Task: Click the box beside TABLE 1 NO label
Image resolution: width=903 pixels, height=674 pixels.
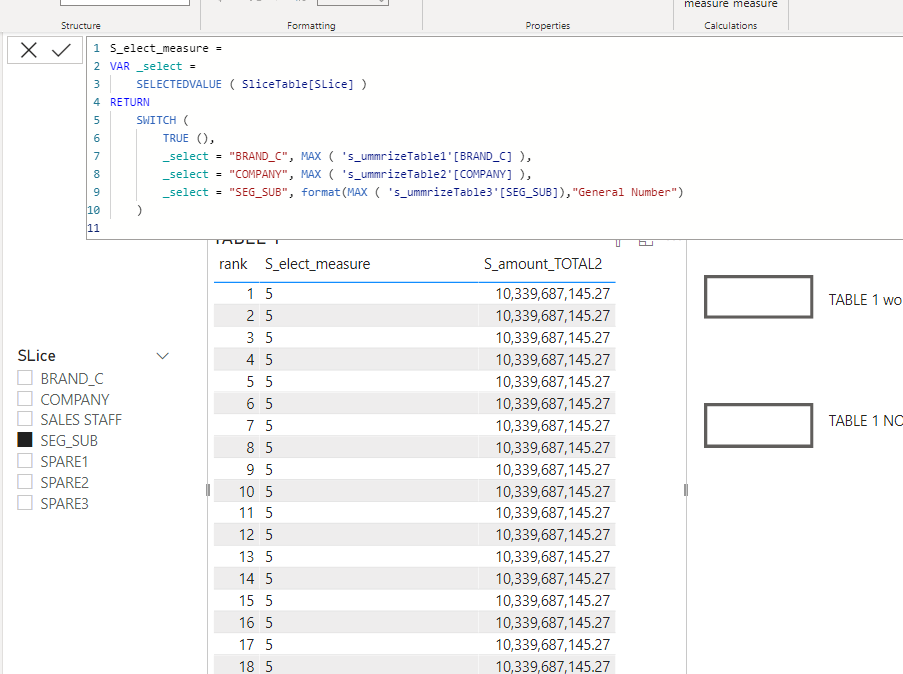Action: 758,425
